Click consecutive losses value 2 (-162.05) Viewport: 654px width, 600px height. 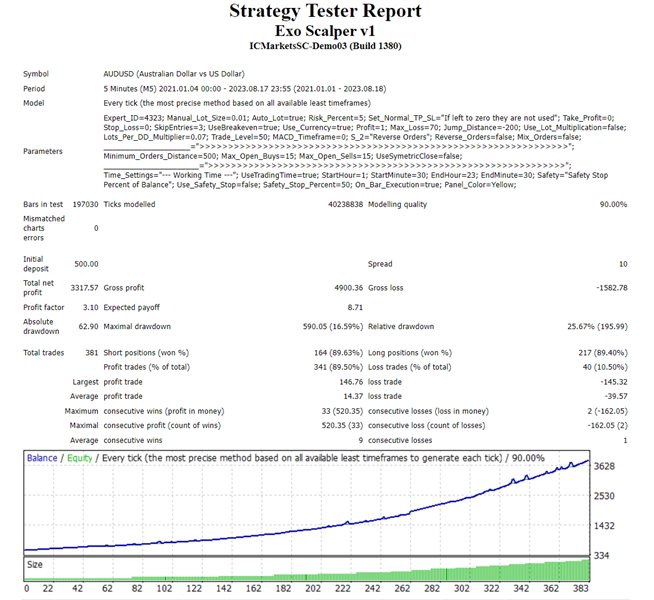607,411
